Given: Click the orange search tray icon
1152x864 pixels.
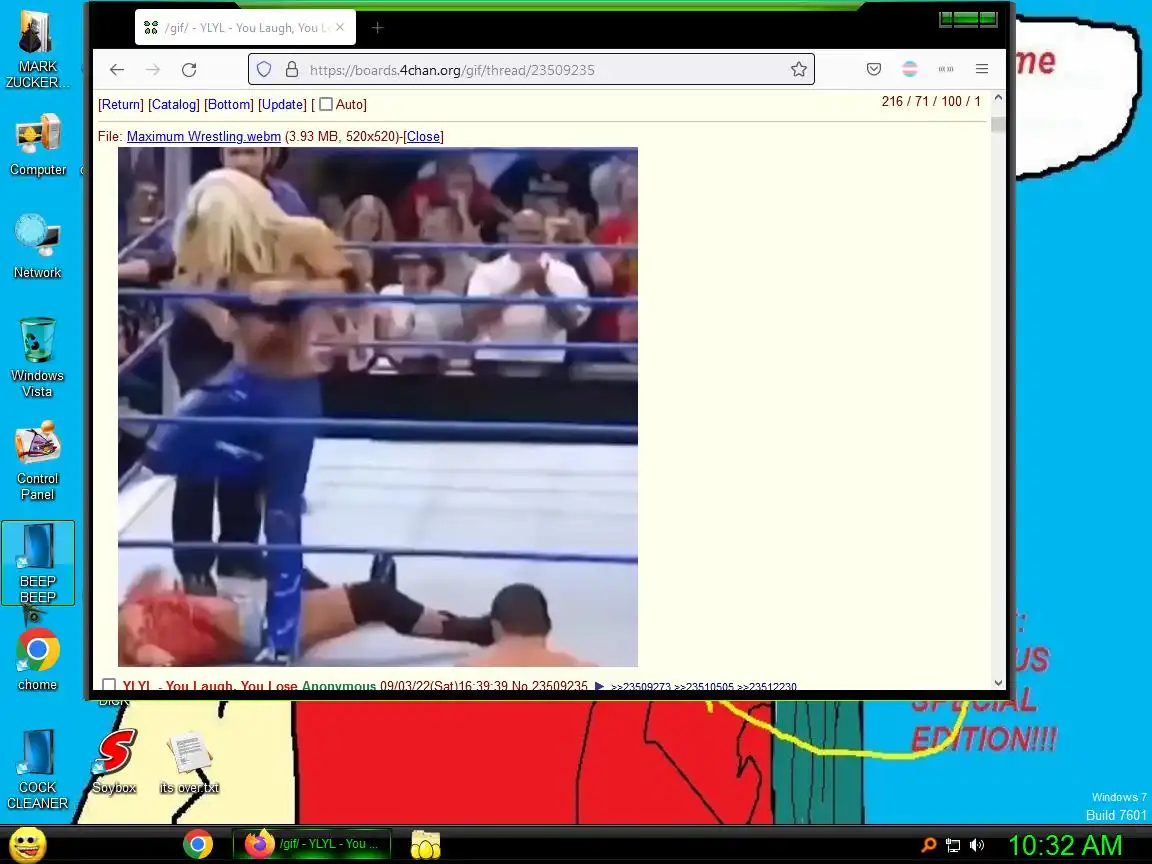Looking at the screenshot, I should (929, 845).
